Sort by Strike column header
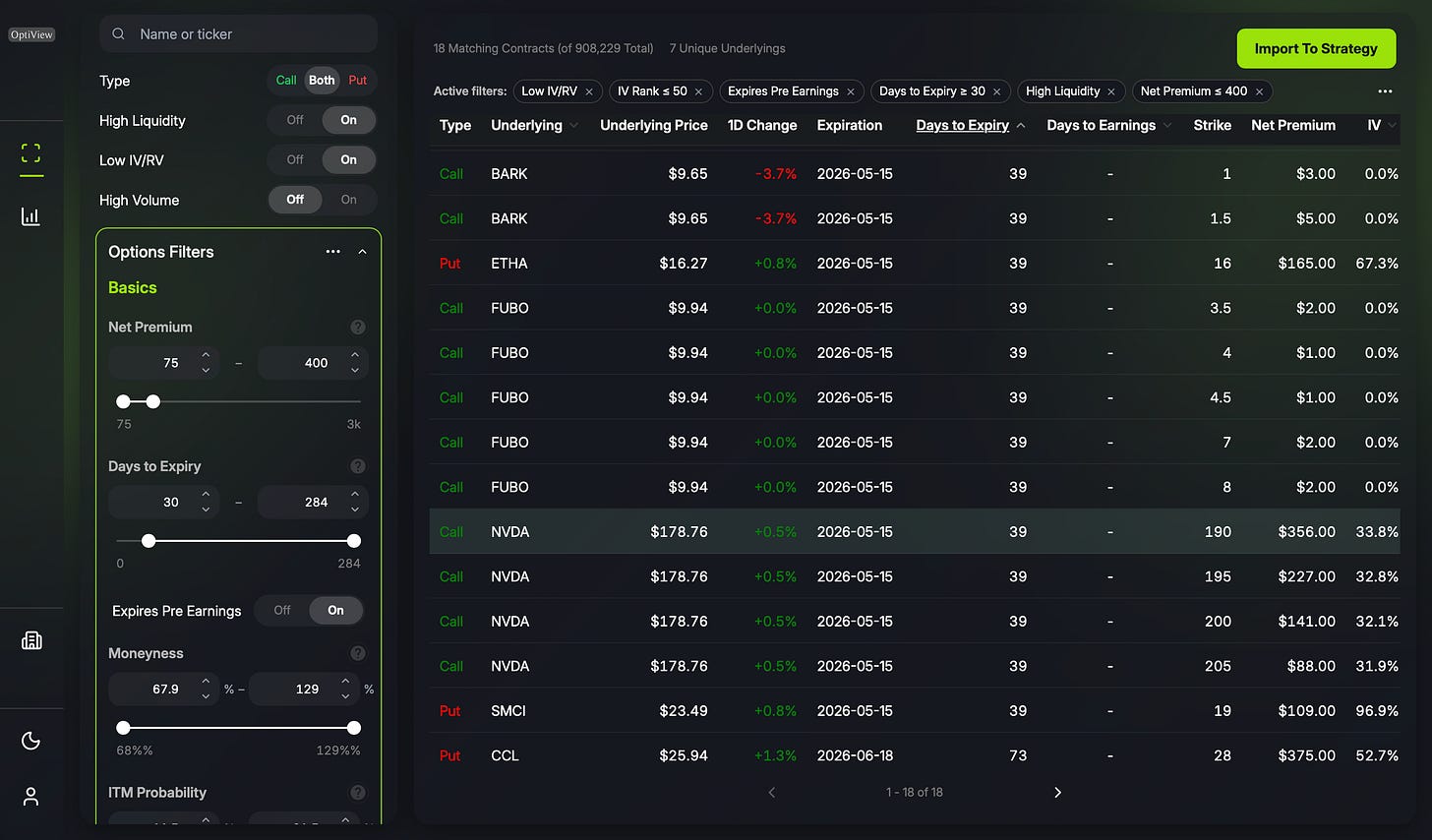Image resolution: width=1432 pixels, height=840 pixels. pyautogui.click(x=1213, y=126)
